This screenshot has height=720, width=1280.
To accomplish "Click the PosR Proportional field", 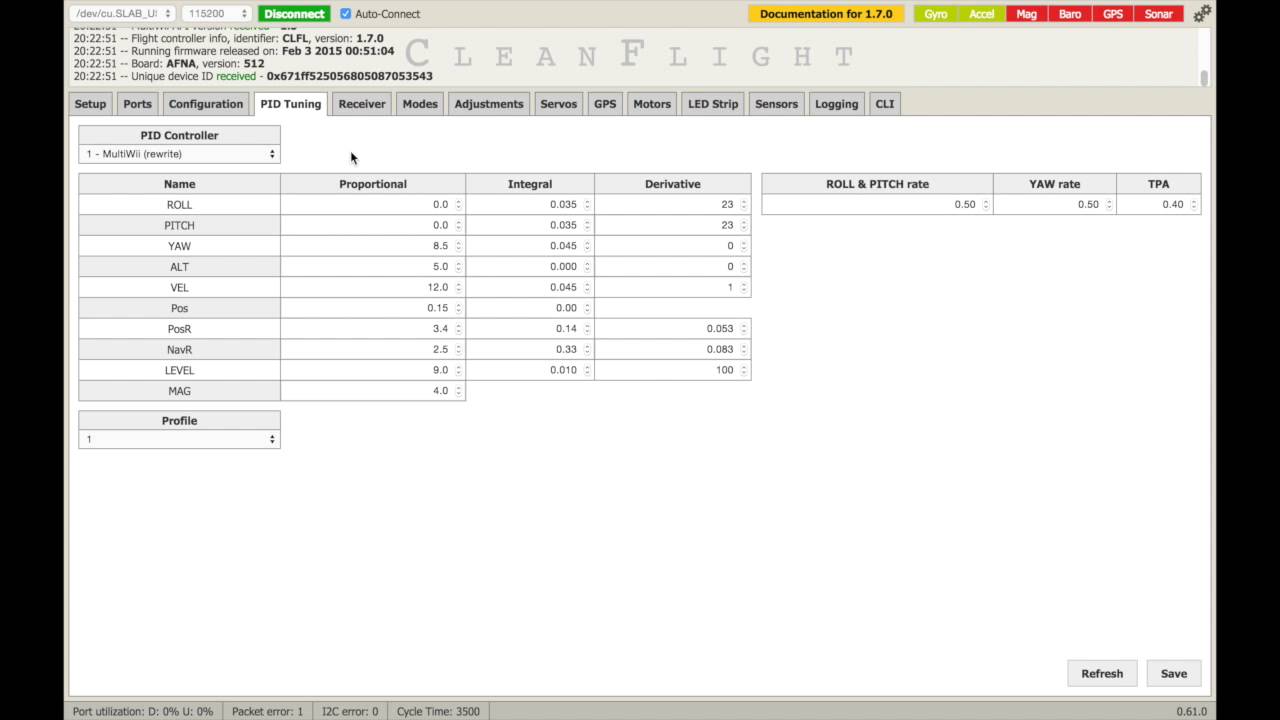I will pos(373,328).
